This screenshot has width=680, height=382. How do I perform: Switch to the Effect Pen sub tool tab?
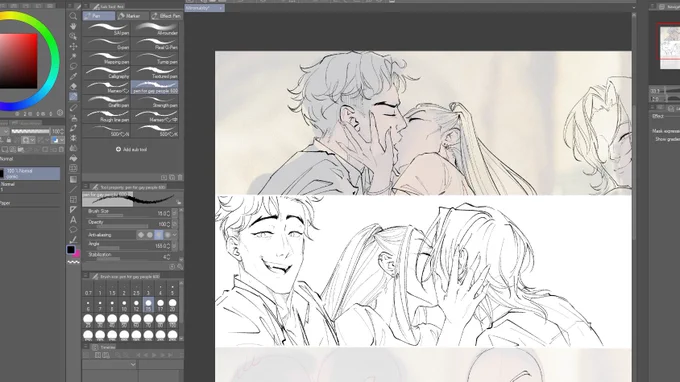pyautogui.click(x=167, y=16)
